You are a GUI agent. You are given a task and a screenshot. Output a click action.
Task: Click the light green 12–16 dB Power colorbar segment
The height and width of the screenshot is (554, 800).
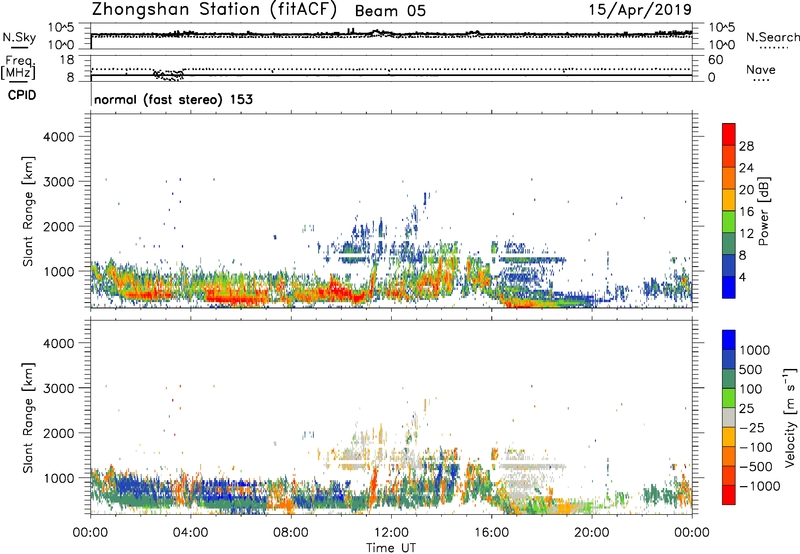click(729, 222)
